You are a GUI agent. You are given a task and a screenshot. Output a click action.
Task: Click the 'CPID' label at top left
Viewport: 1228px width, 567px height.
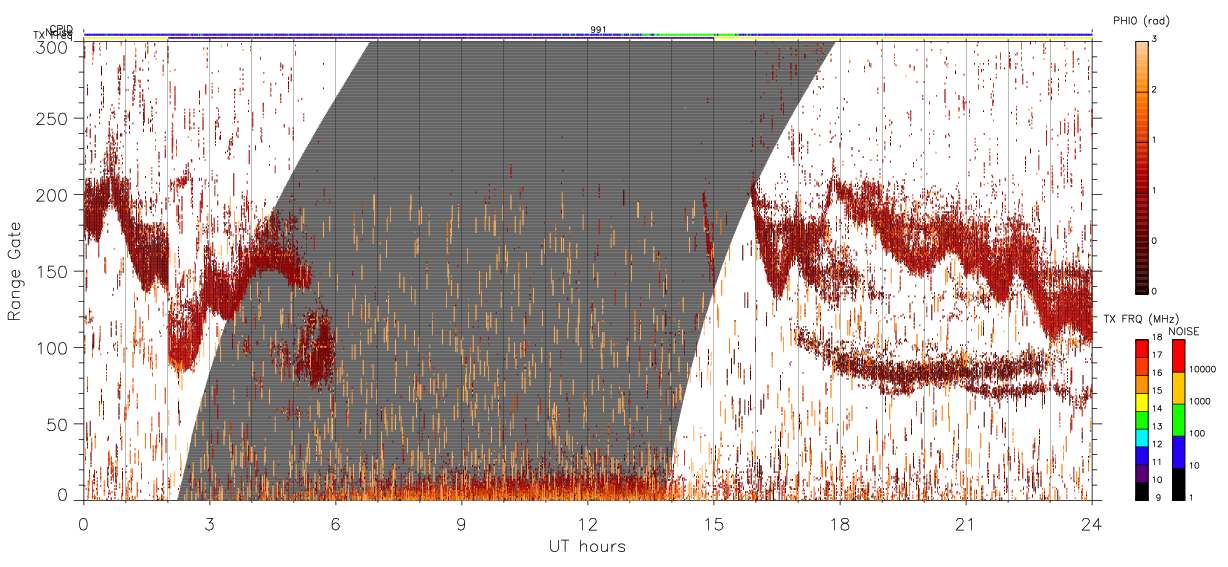pyautogui.click(x=61, y=29)
